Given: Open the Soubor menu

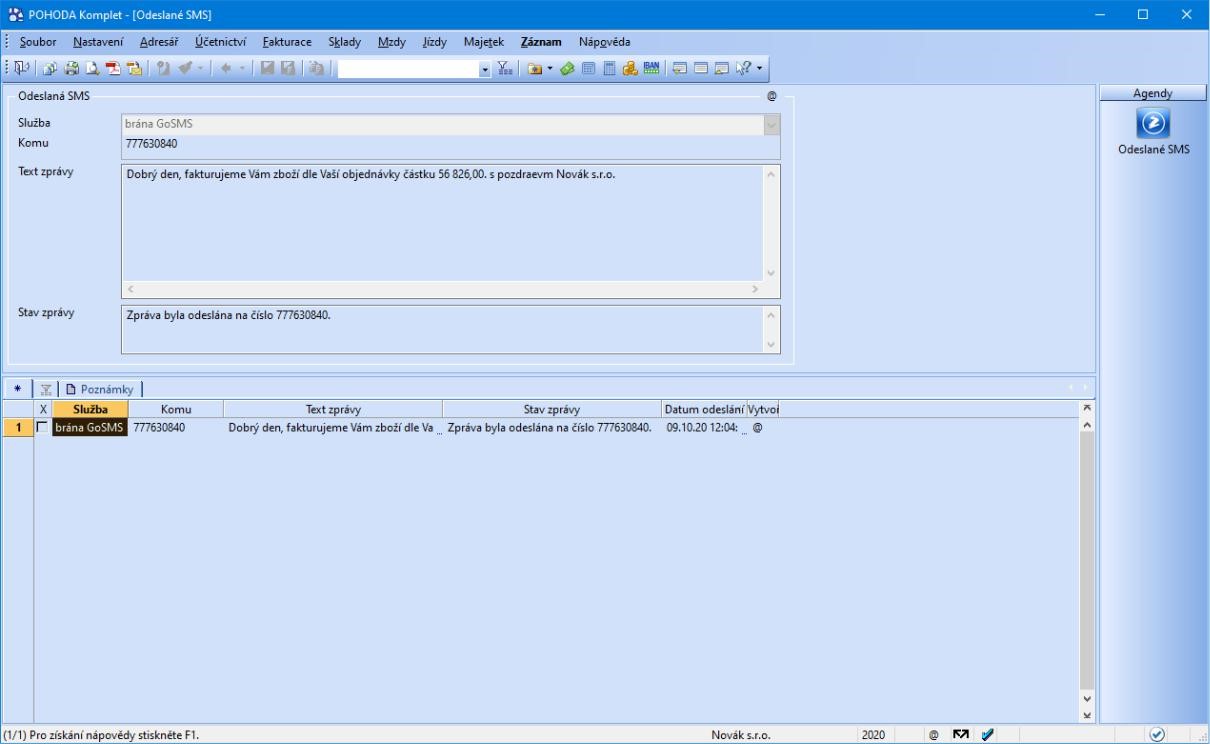Looking at the screenshot, I should (38, 42).
